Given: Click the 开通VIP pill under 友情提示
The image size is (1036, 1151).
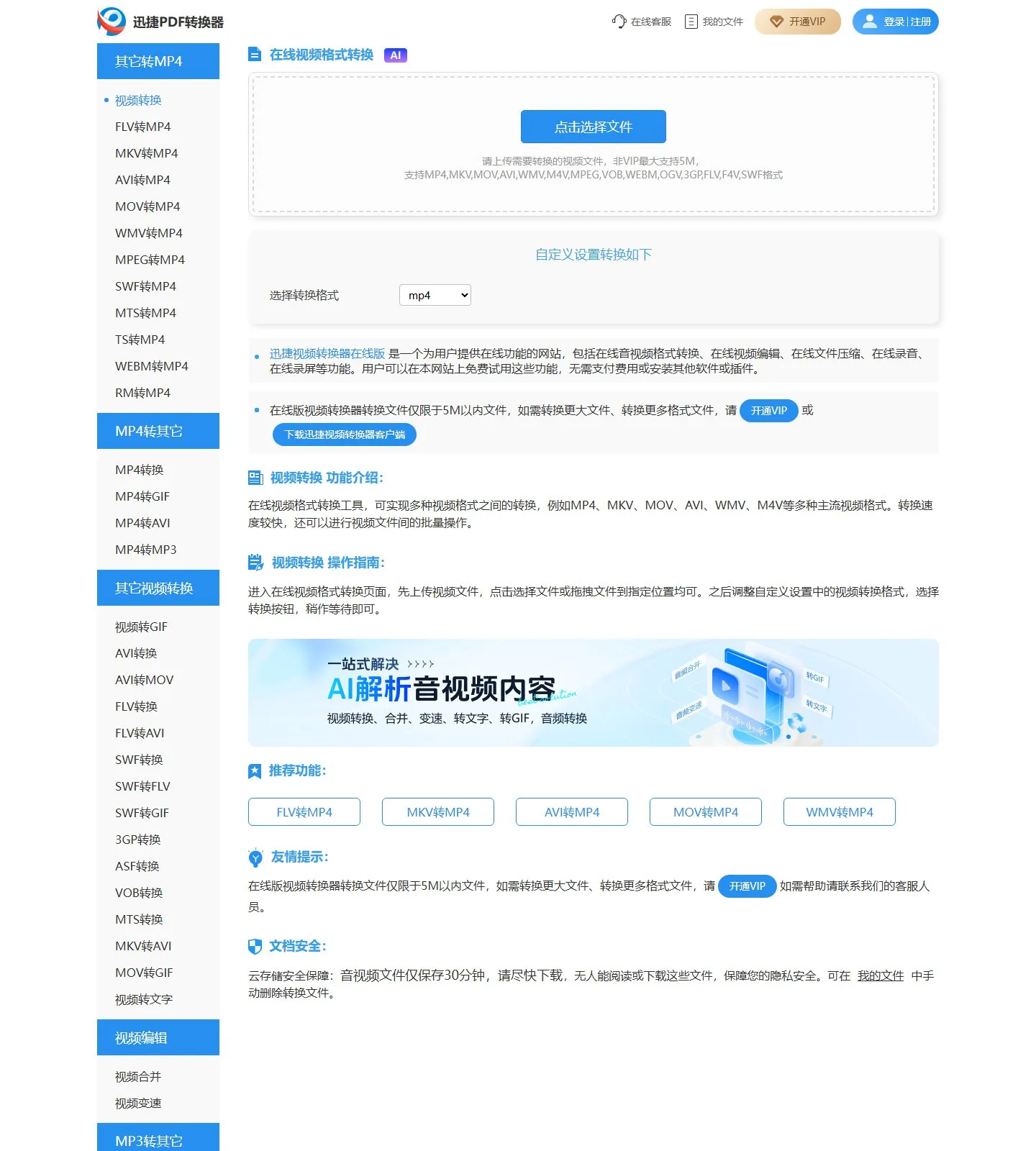Looking at the screenshot, I should click(748, 886).
